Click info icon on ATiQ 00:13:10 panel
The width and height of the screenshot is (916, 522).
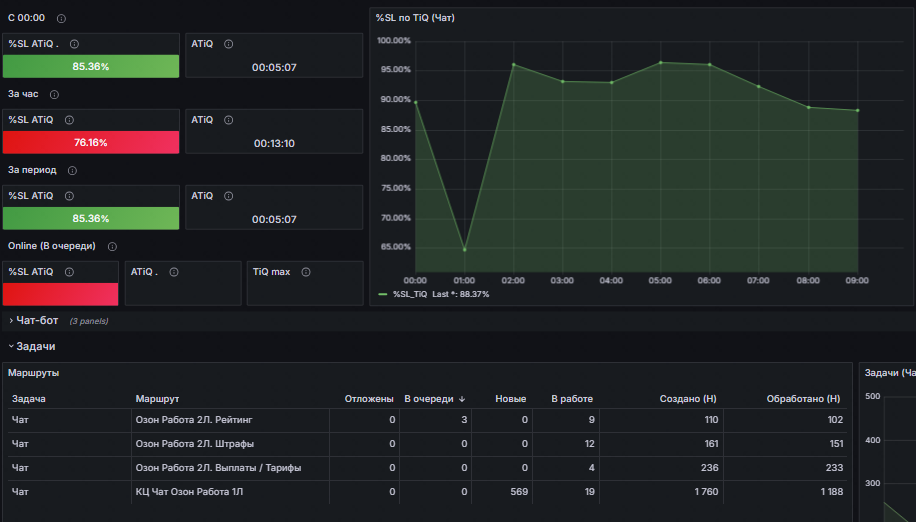pos(228,120)
